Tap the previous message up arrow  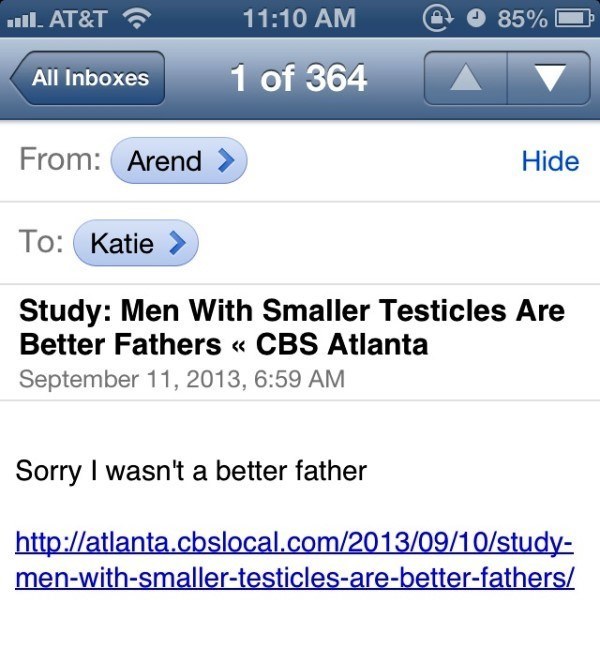(465, 78)
